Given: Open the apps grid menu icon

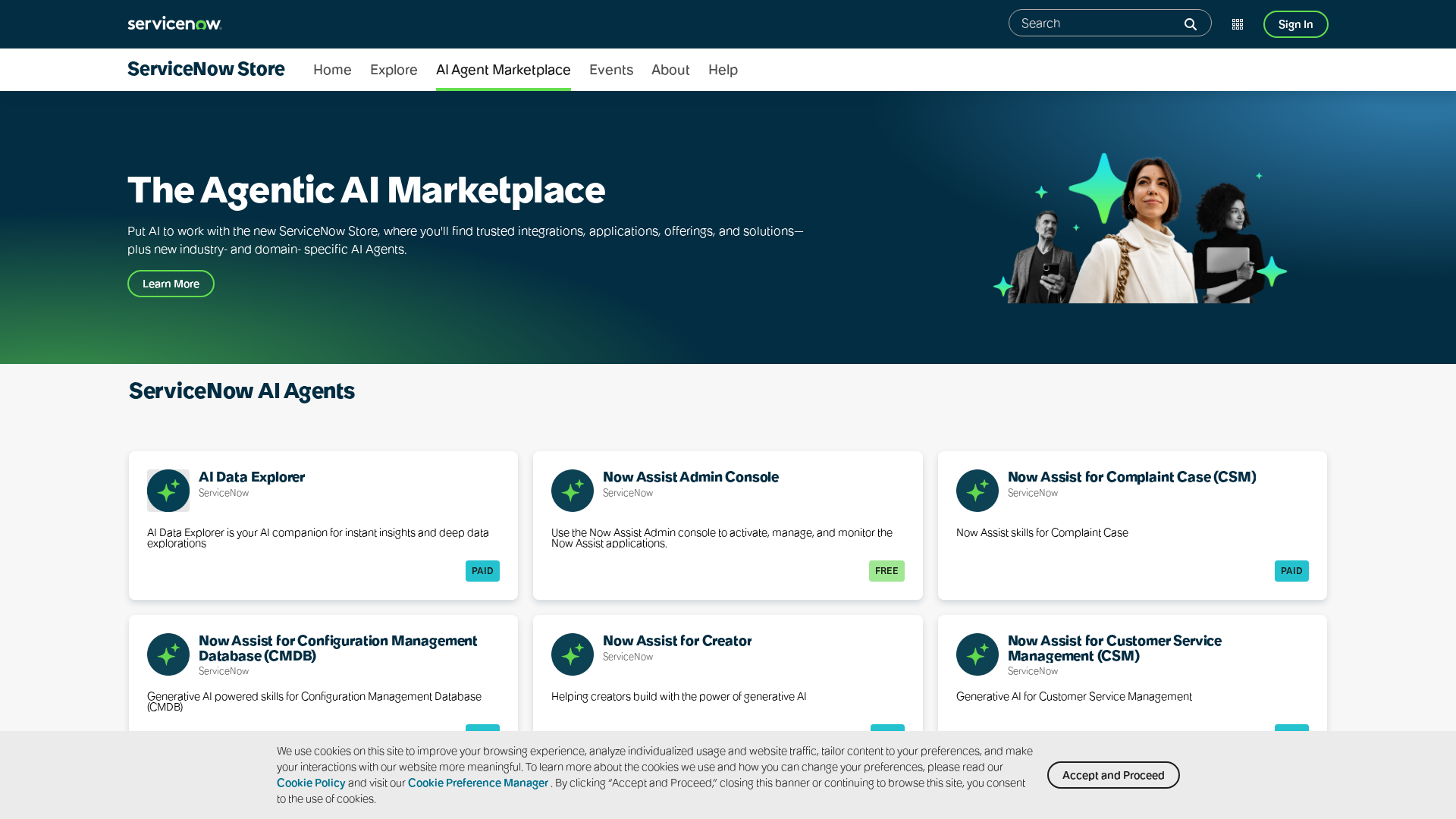Looking at the screenshot, I should (x=1238, y=24).
